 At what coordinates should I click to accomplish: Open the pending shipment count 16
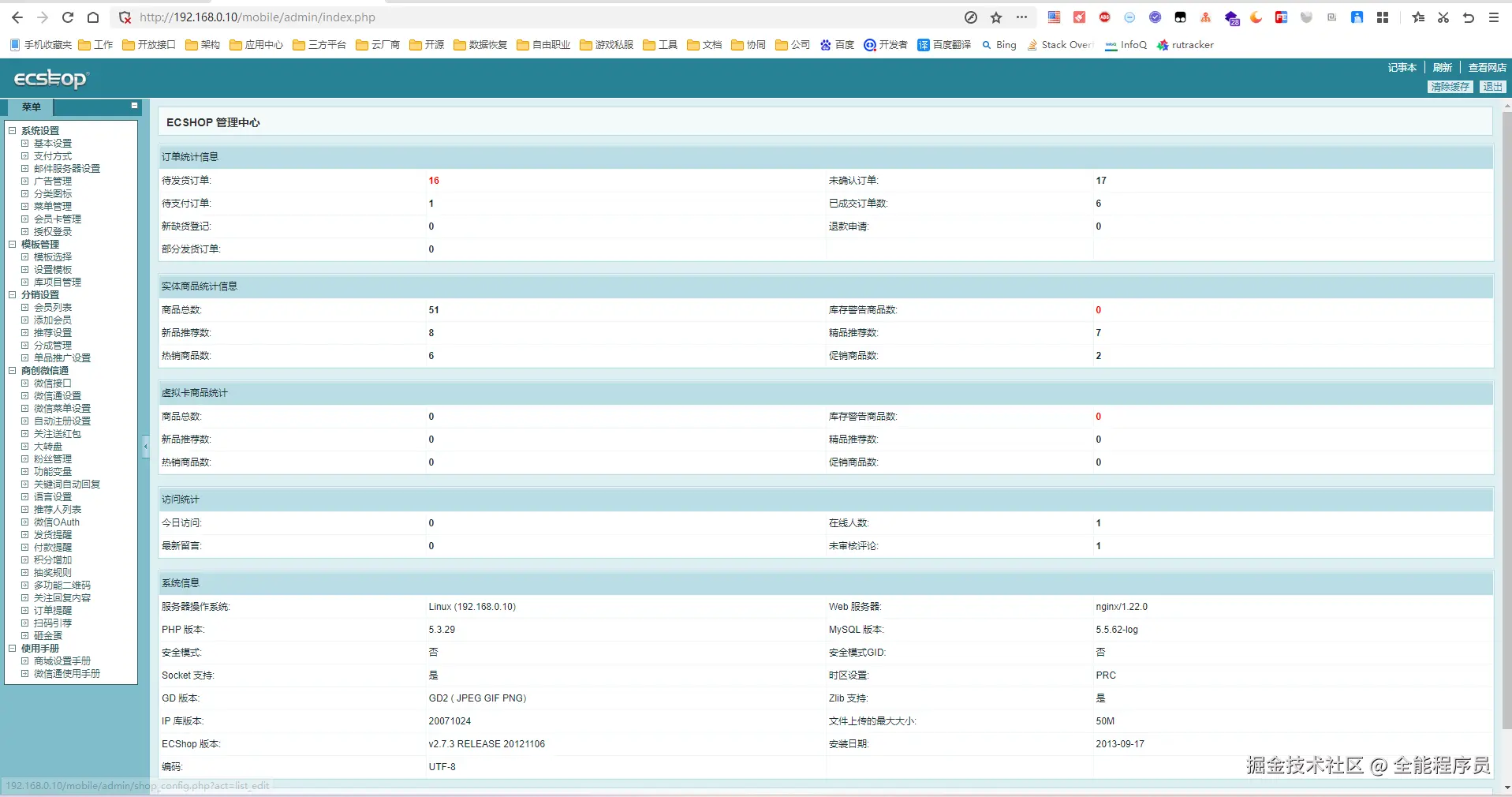coord(434,181)
